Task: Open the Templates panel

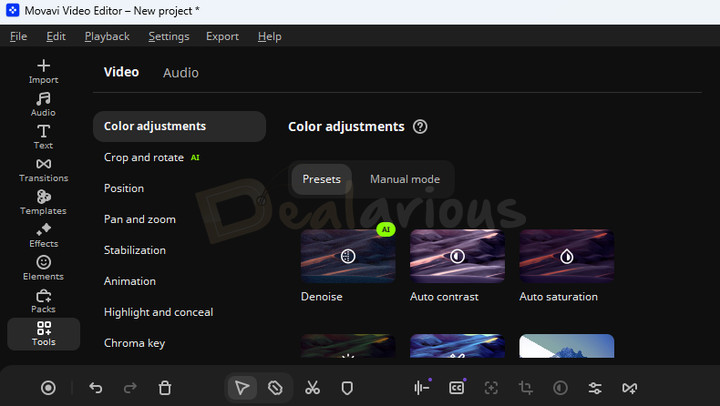Action: 43,203
